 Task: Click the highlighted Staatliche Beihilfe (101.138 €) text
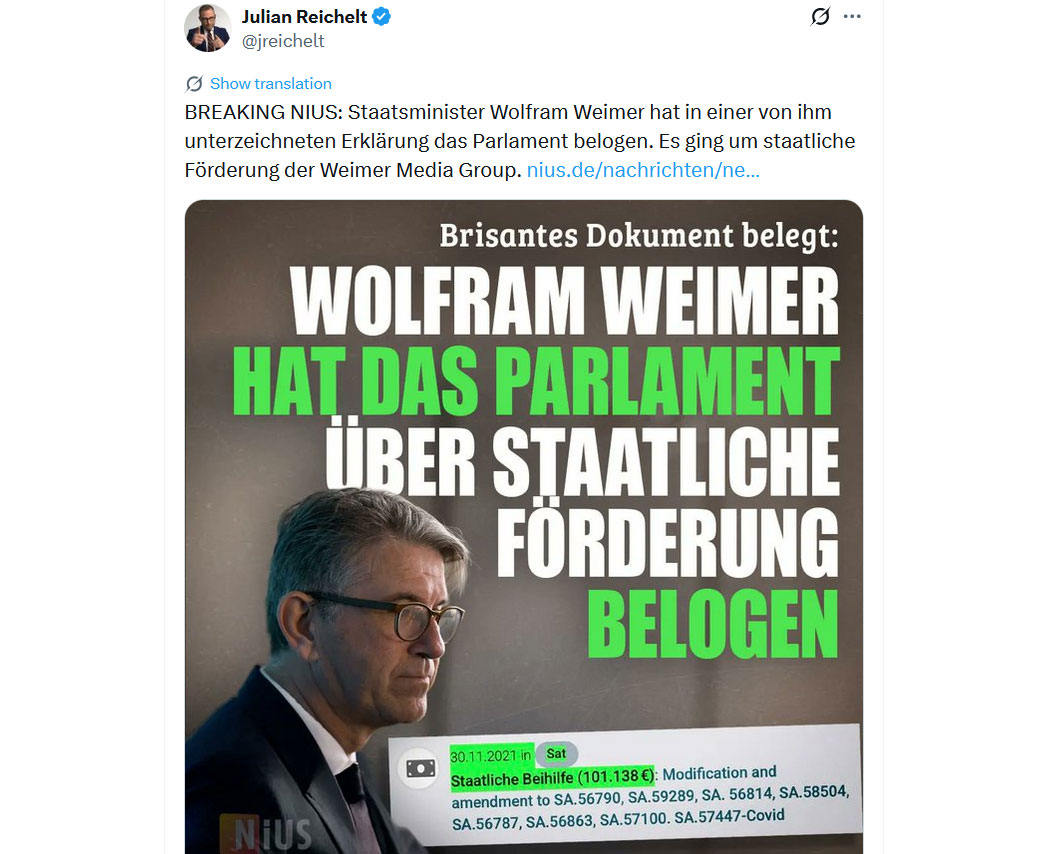(552, 778)
